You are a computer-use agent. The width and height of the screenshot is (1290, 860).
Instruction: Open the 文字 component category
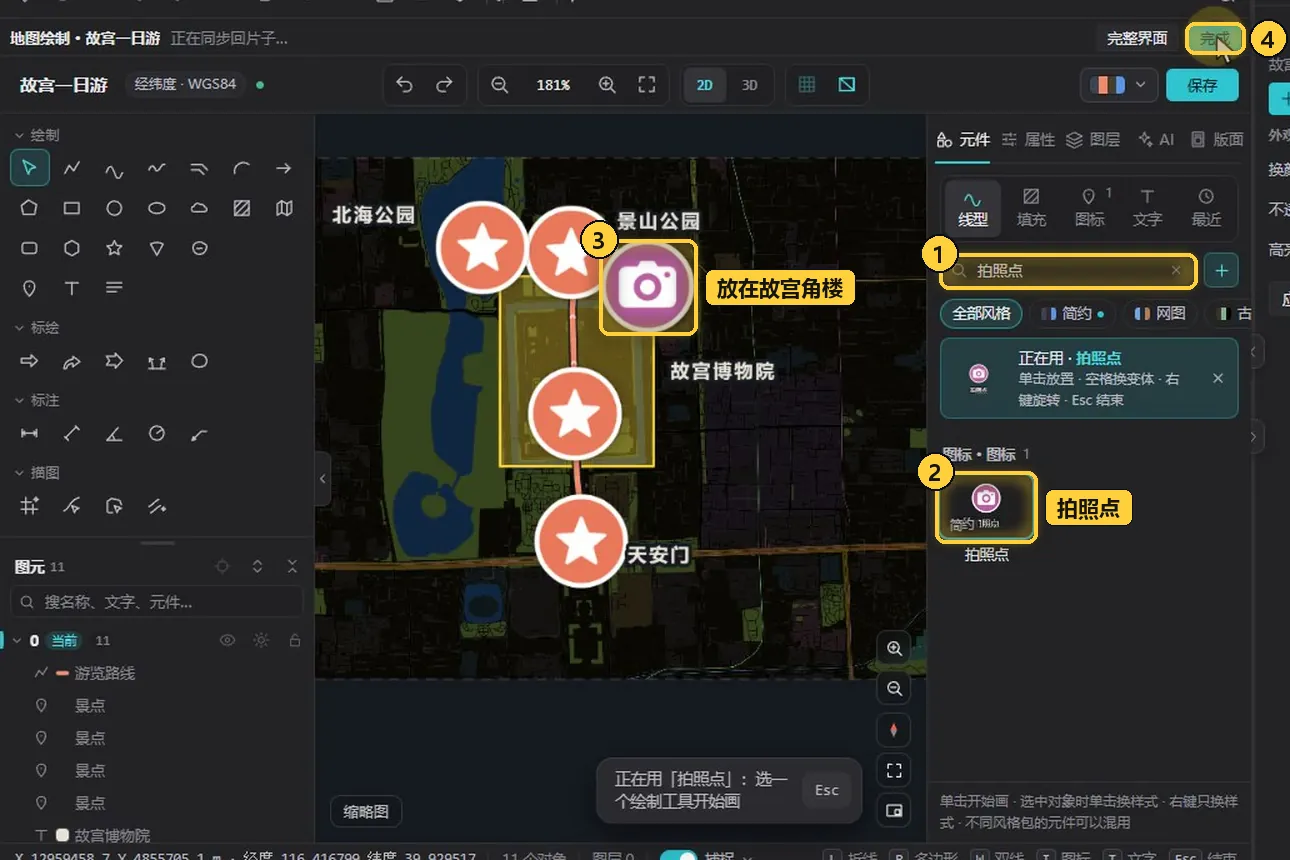pyautogui.click(x=1147, y=207)
